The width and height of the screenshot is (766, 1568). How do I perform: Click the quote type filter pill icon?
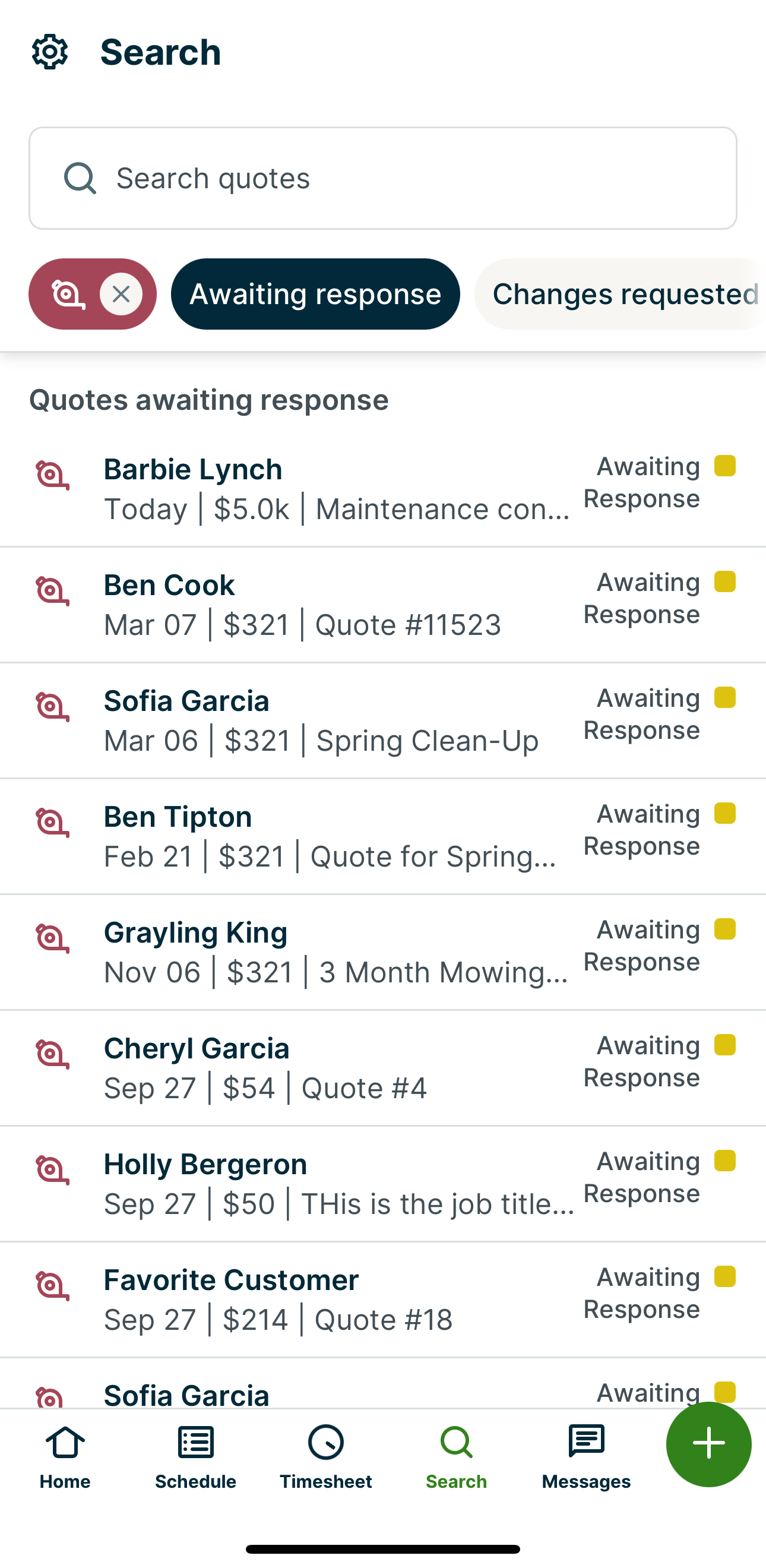point(68,295)
